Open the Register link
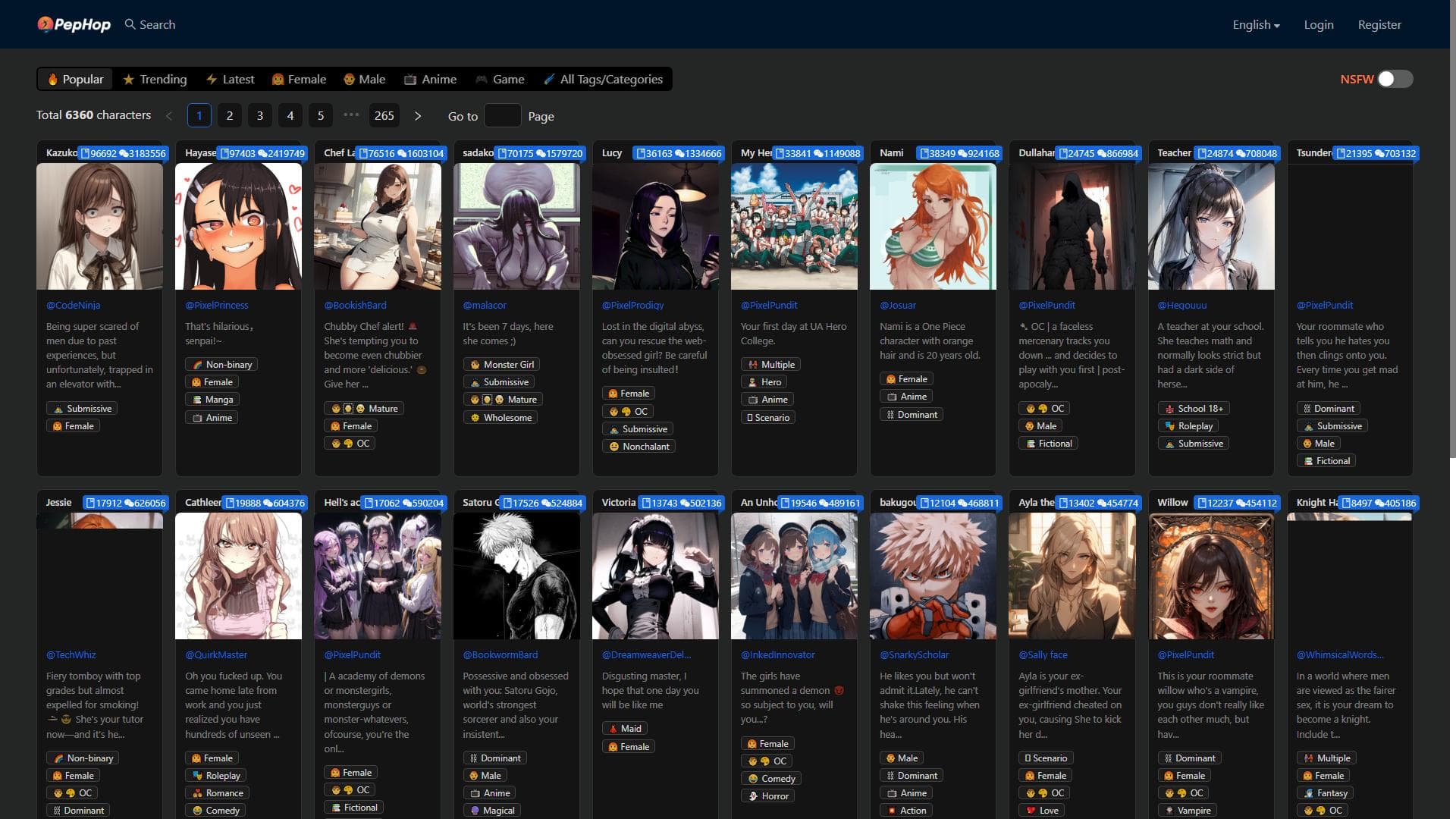Screen dimensions: 1456x819 pyautogui.click(x=1379, y=24)
